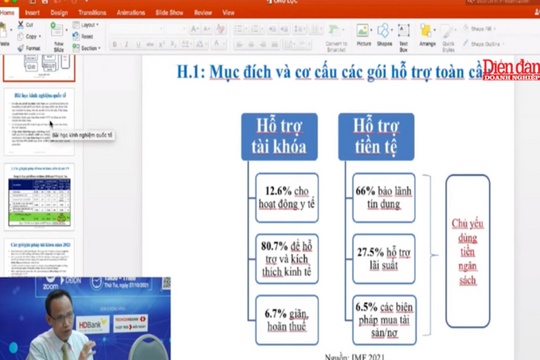Toggle Underline formatting
540x360 pixels.
pyautogui.click(x=138, y=44)
